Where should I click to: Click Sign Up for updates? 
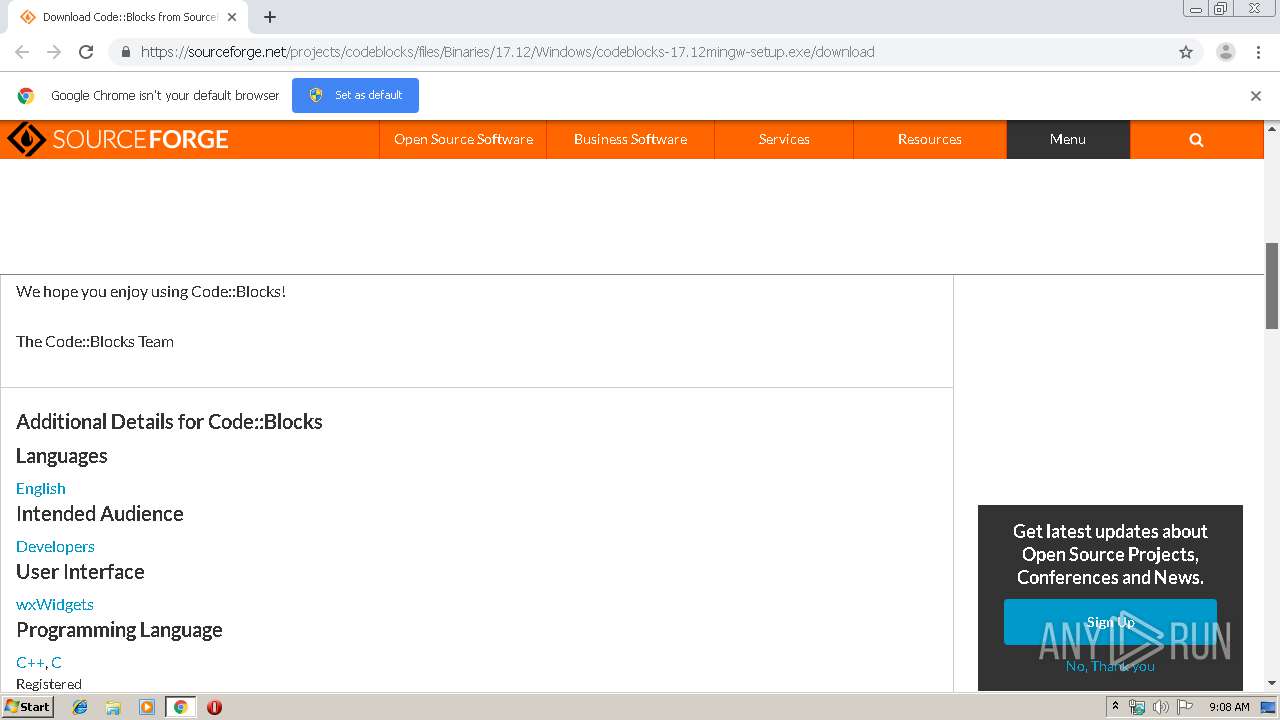pyautogui.click(x=1110, y=622)
